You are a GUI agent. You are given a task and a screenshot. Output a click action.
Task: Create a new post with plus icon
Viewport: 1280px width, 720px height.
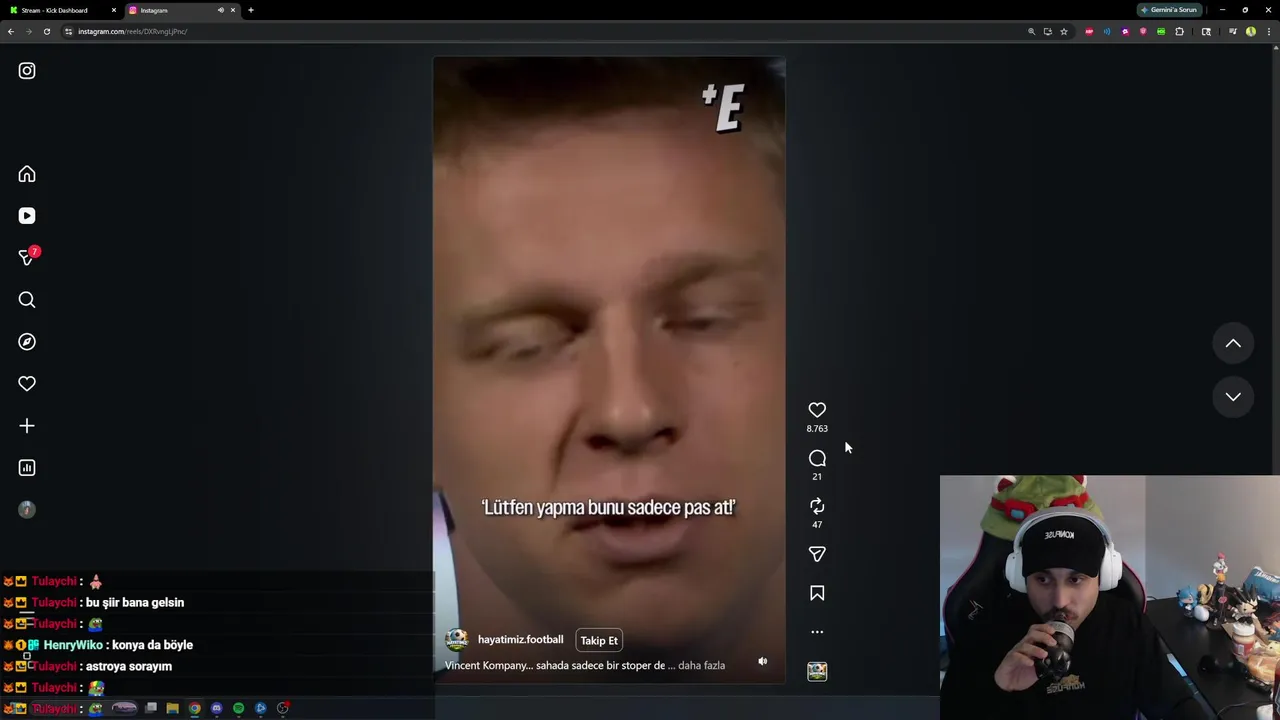pos(27,426)
